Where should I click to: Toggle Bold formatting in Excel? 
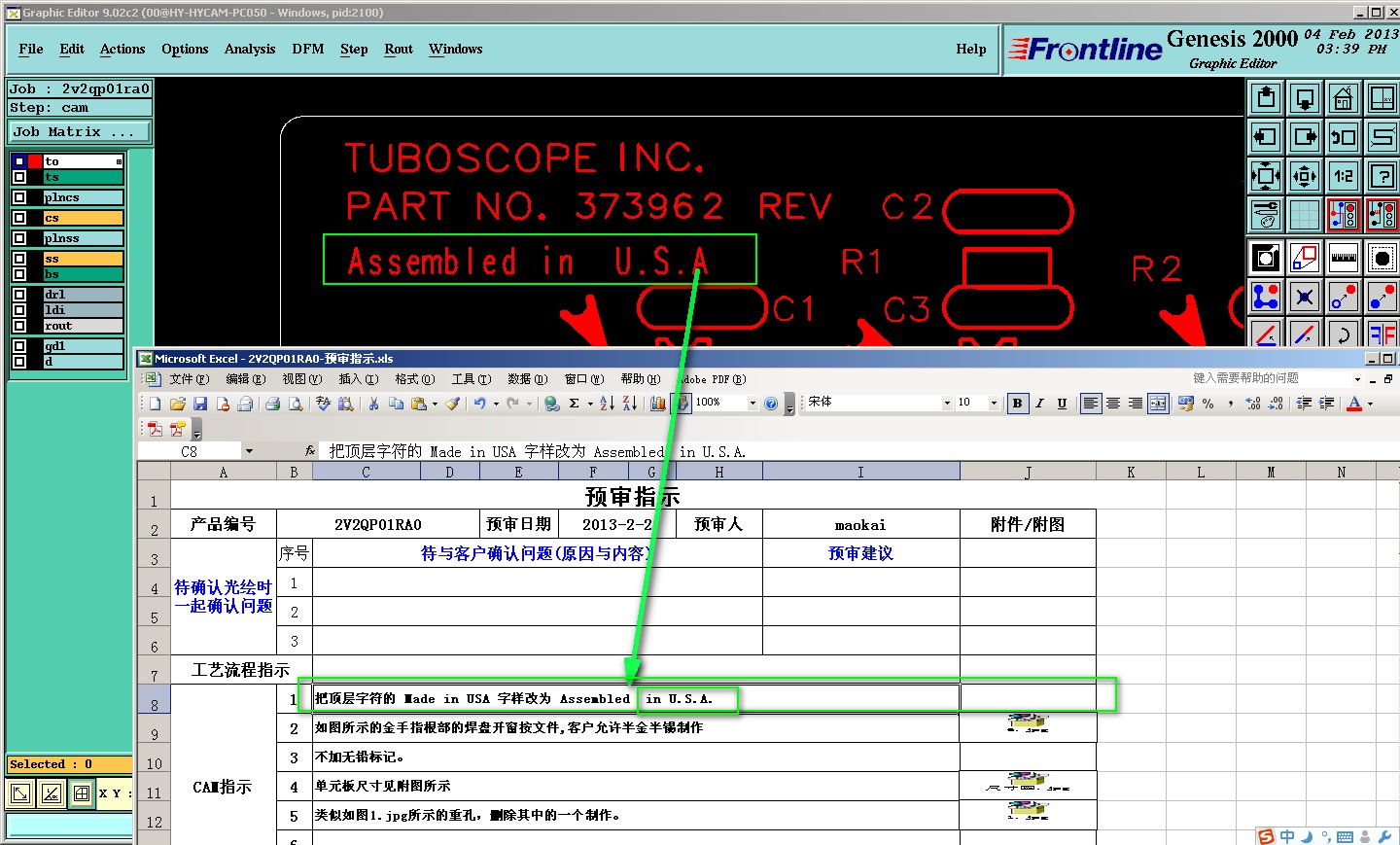point(1017,404)
